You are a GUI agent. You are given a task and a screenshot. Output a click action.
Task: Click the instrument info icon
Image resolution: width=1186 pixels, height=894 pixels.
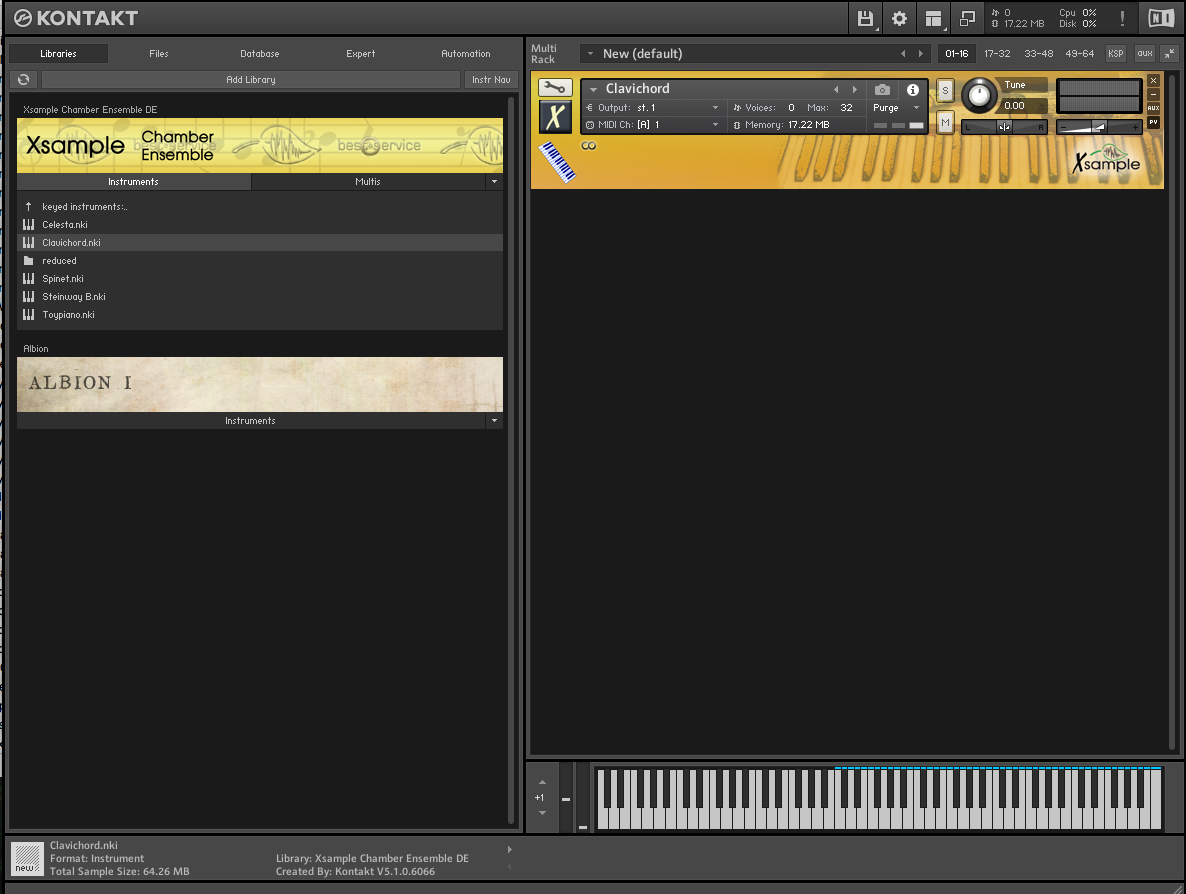(x=913, y=89)
